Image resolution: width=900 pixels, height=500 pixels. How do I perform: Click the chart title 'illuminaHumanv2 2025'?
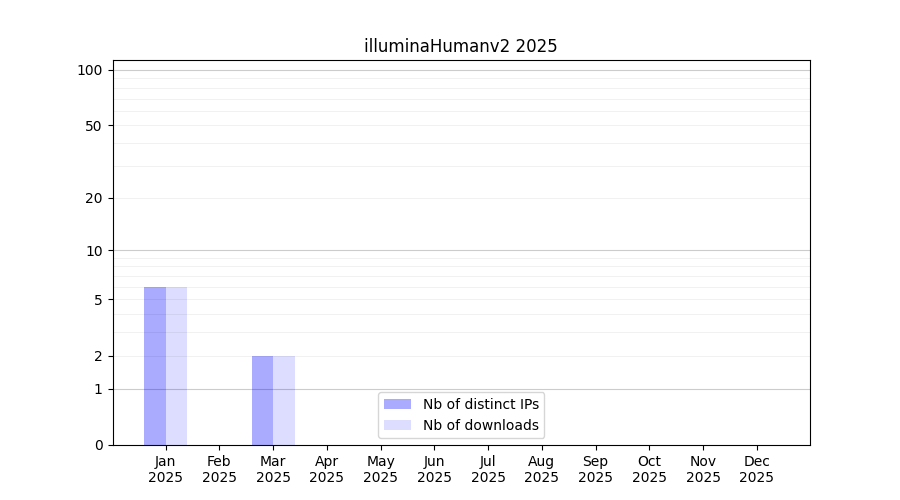pyautogui.click(x=461, y=46)
